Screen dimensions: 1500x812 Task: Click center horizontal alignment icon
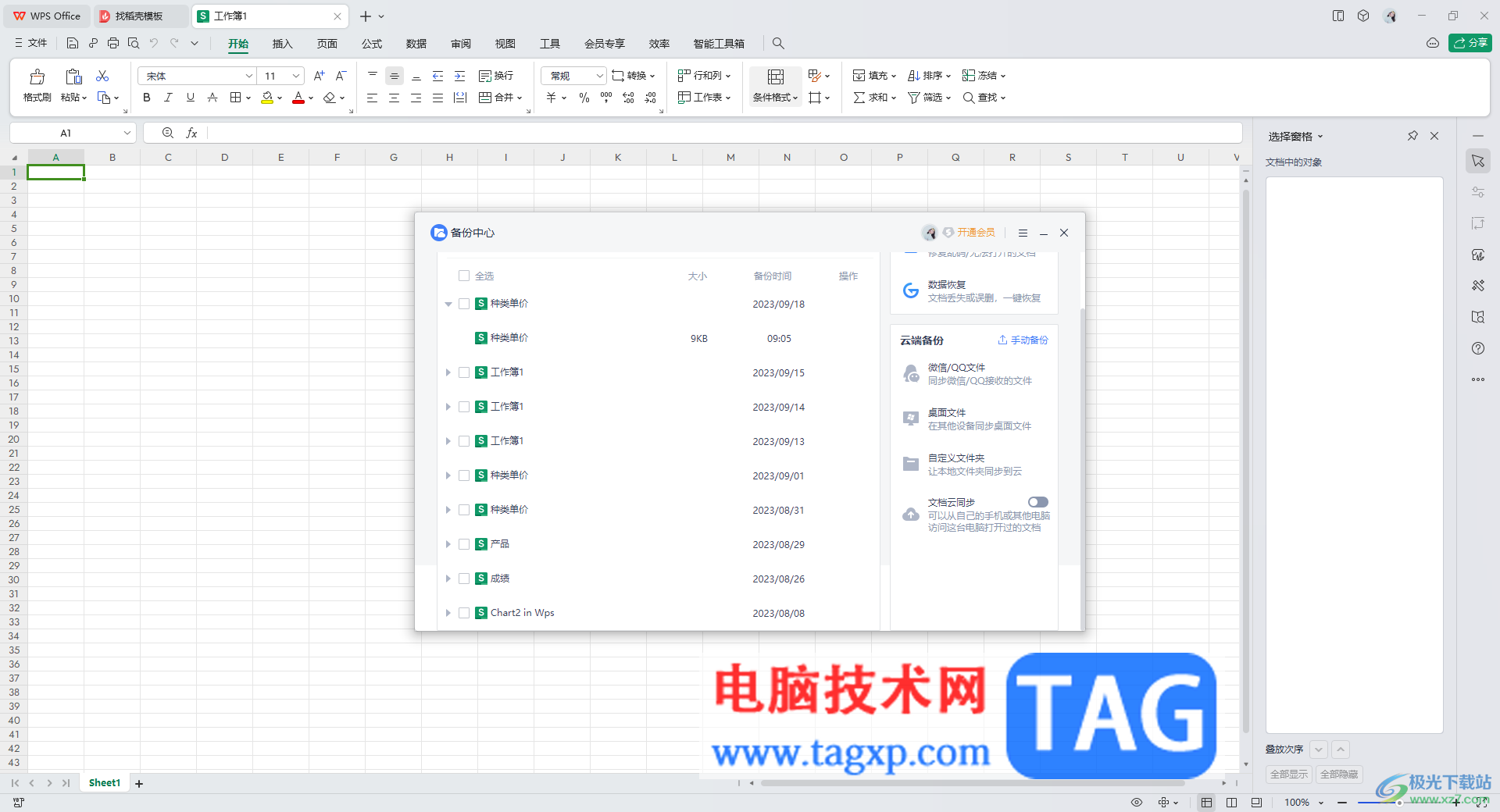click(x=394, y=98)
